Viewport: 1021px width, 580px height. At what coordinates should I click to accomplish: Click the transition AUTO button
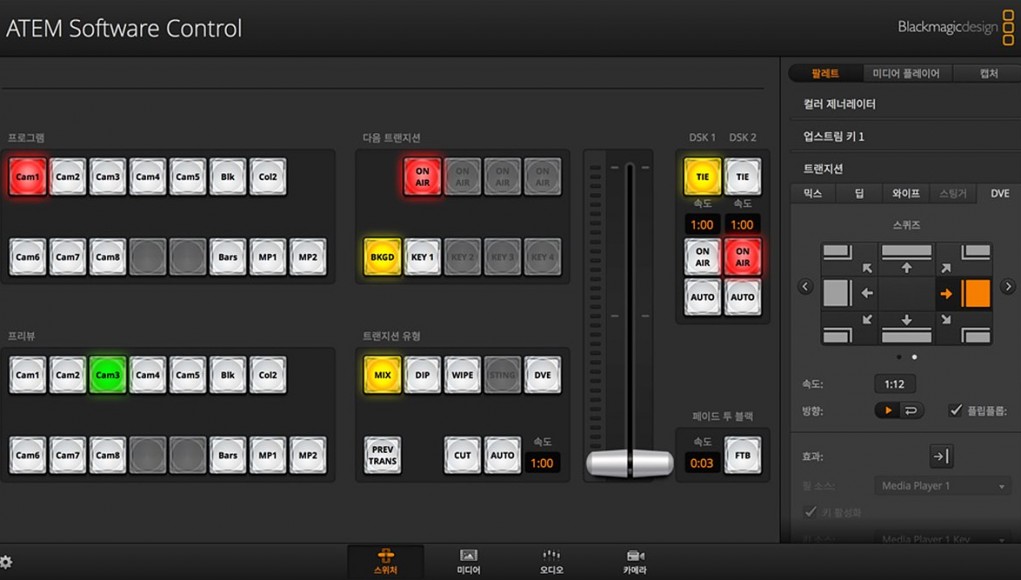[502, 455]
